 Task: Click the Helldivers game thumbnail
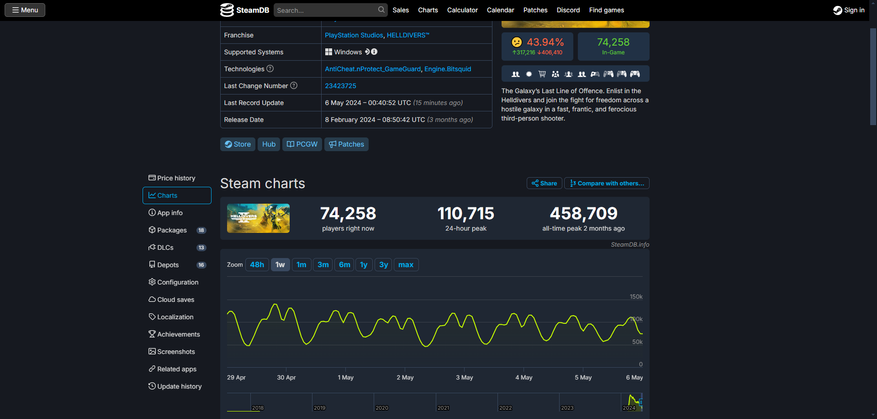pyautogui.click(x=258, y=218)
